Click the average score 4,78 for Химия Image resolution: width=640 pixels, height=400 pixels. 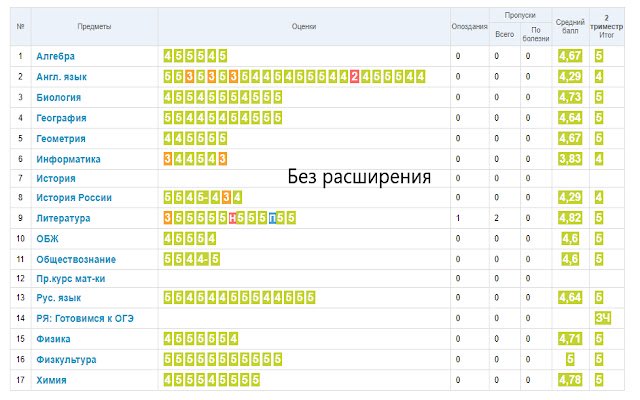570,380
